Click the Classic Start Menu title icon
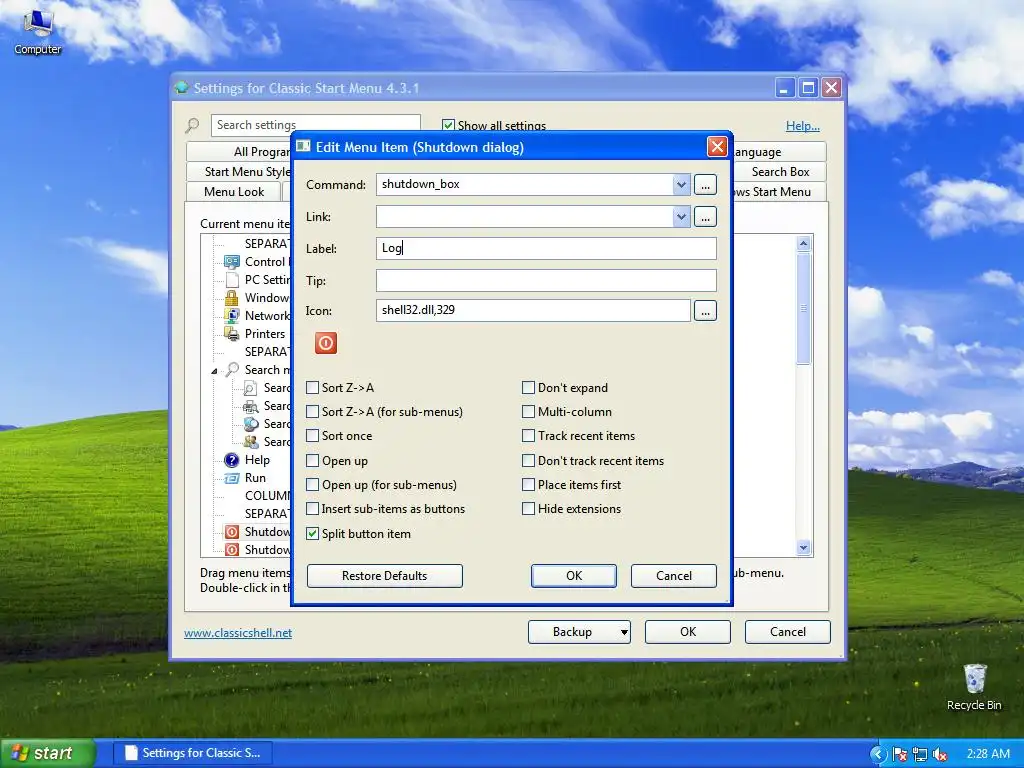Viewport: 1024px width, 768px height. pyautogui.click(x=181, y=88)
